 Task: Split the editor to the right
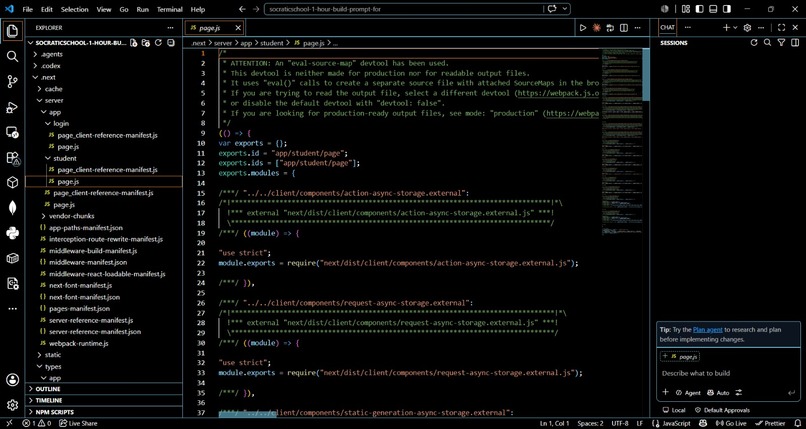pyautogui.click(x=624, y=28)
